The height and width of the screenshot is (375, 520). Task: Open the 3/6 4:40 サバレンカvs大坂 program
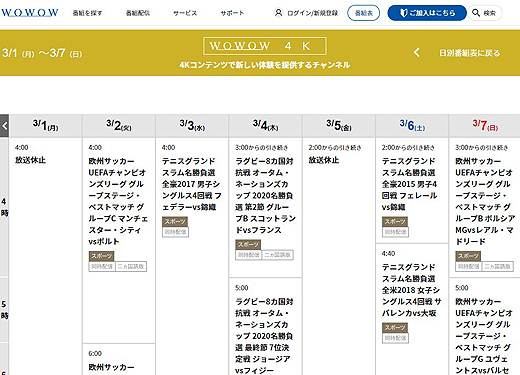(x=411, y=290)
